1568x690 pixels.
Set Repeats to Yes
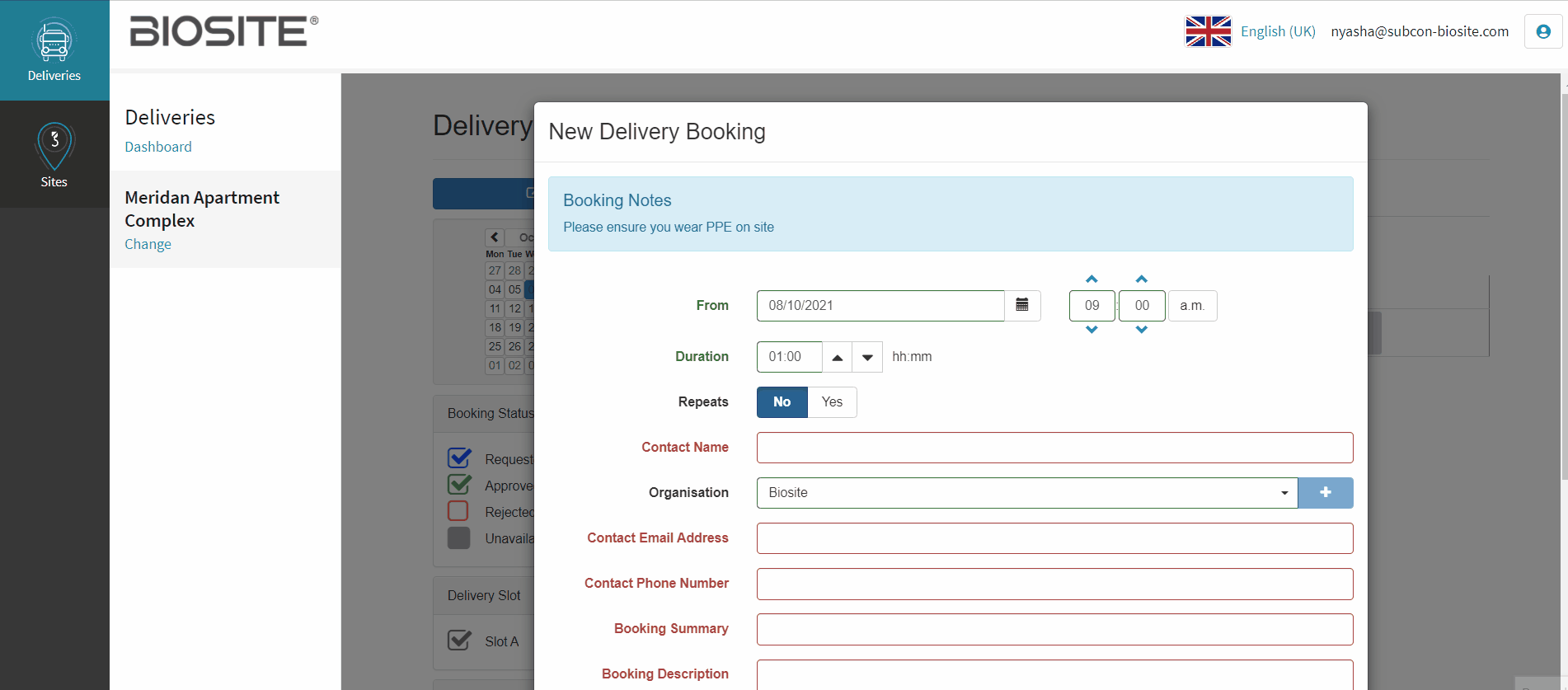point(832,401)
